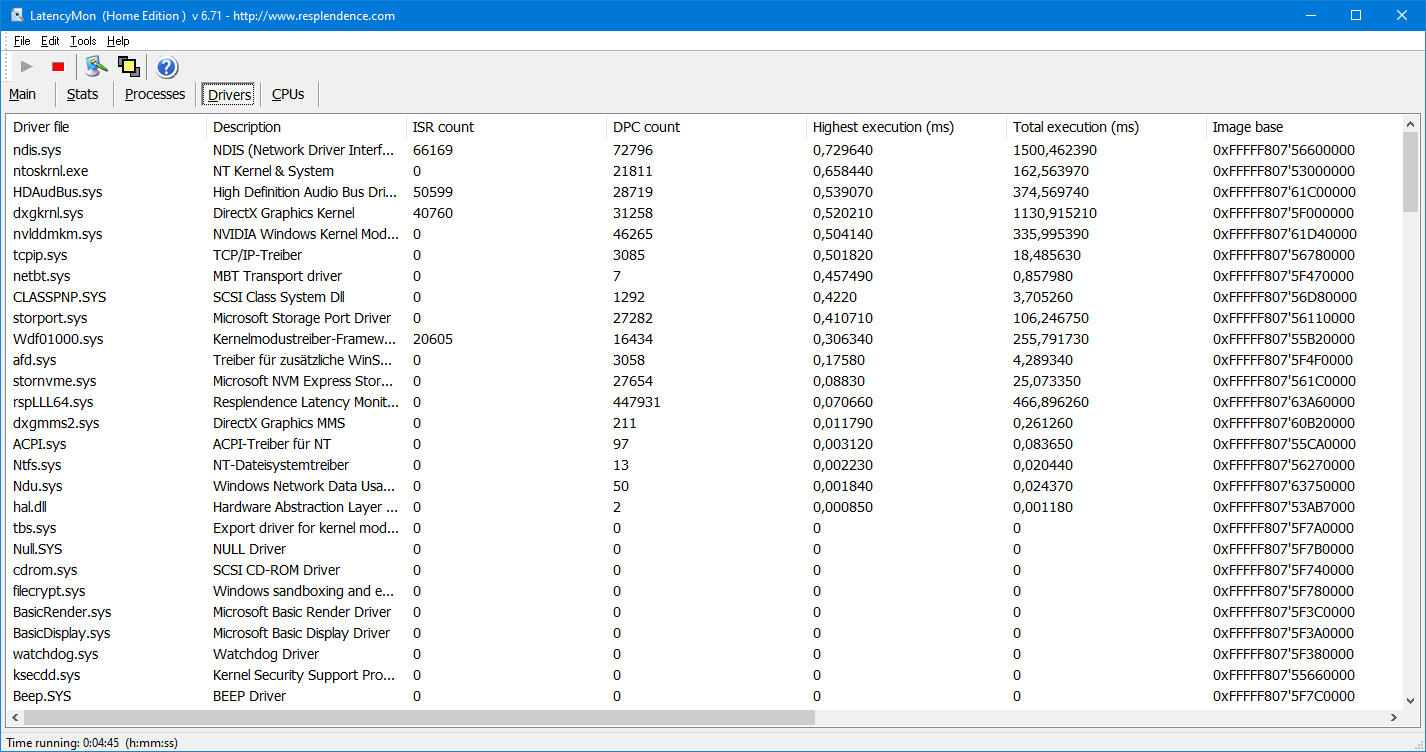Sort by Highest execution (ms) column
This screenshot has width=1426, height=752.
tap(906, 127)
